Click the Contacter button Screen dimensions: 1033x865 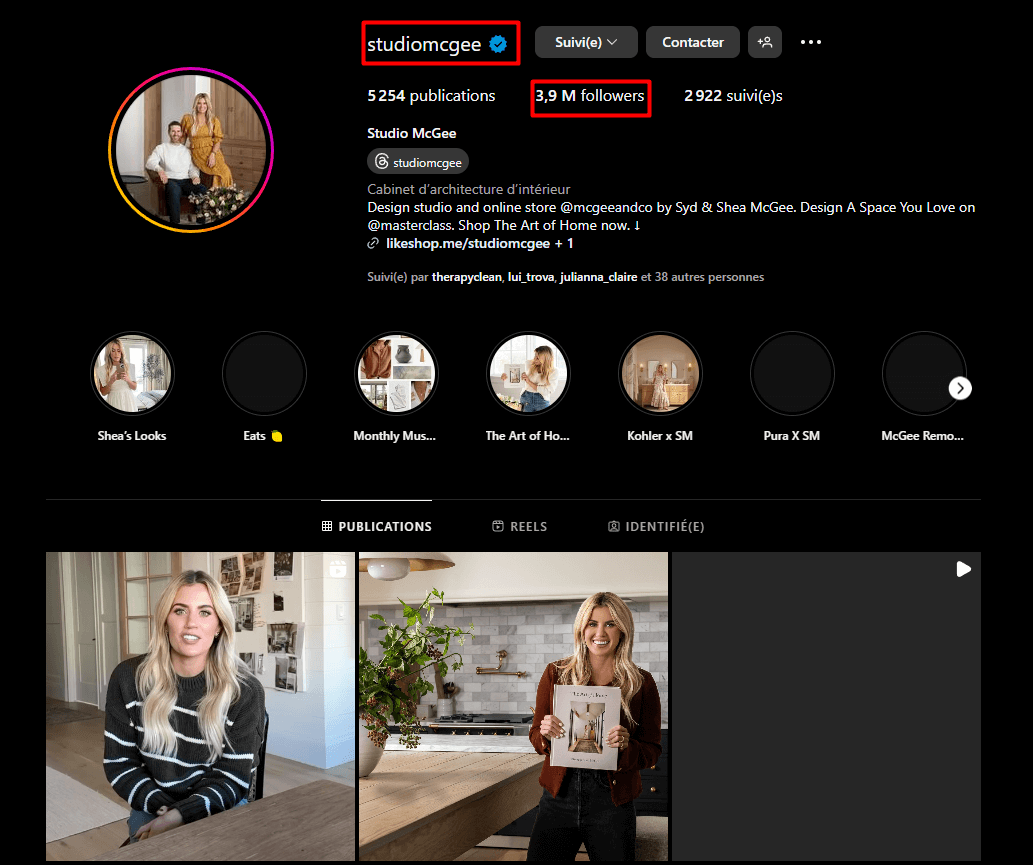692,42
